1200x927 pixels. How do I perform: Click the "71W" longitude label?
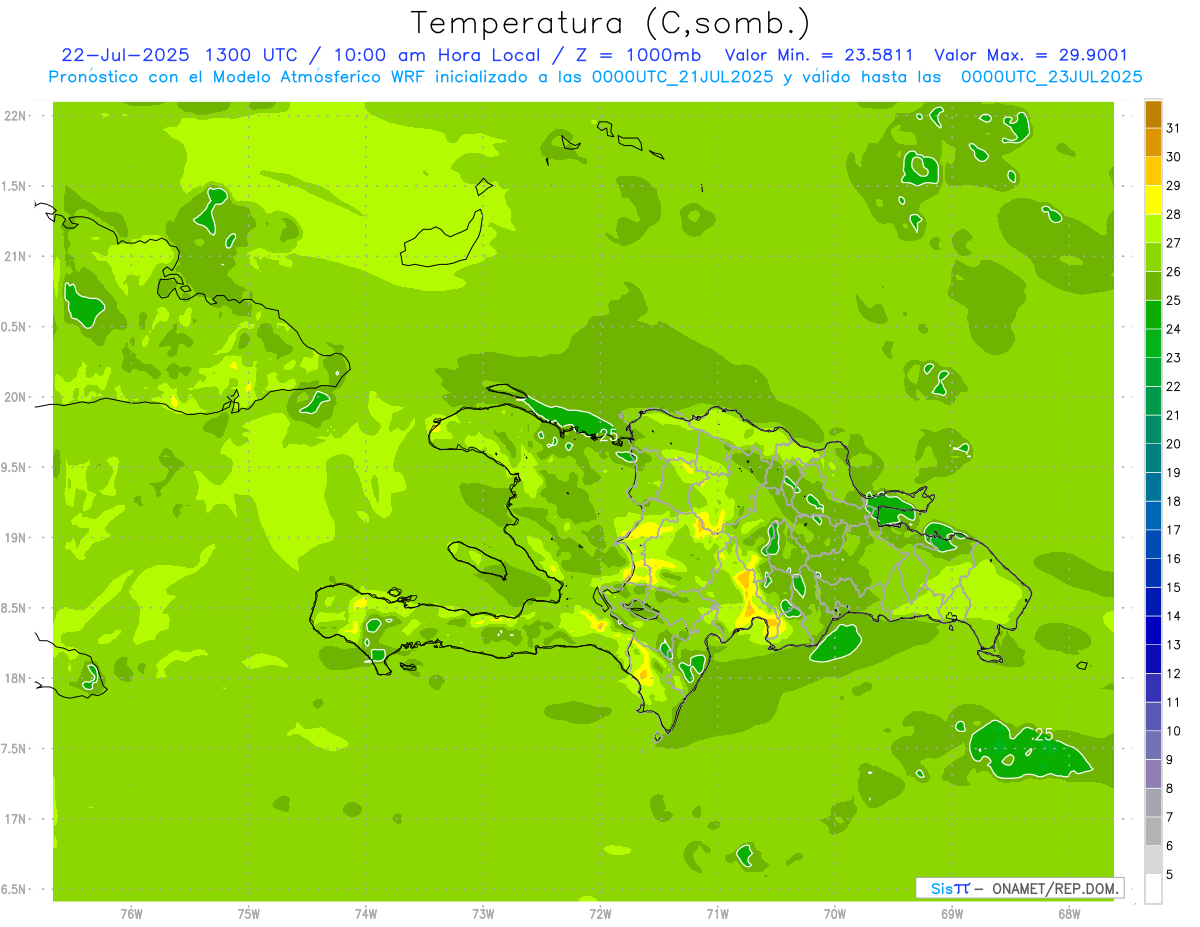(x=717, y=913)
